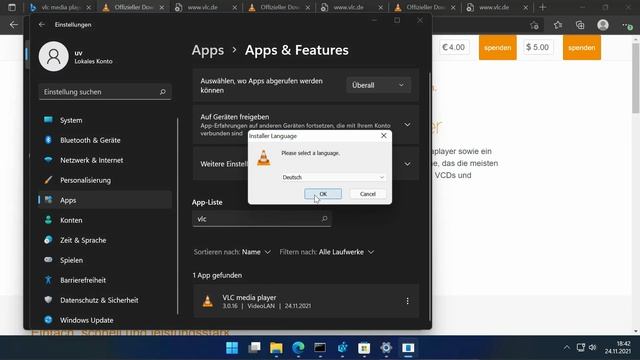This screenshot has width=640, height=360.
Task: Click the user profile avatar
Action: click(53, 56)
